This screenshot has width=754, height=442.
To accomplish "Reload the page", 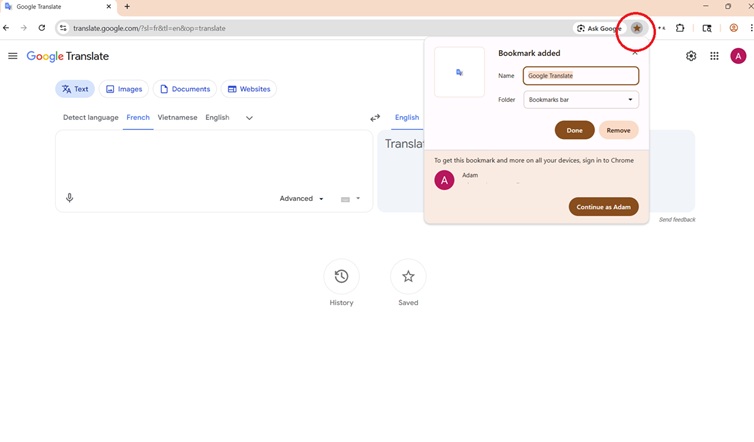I will point(42,28).
